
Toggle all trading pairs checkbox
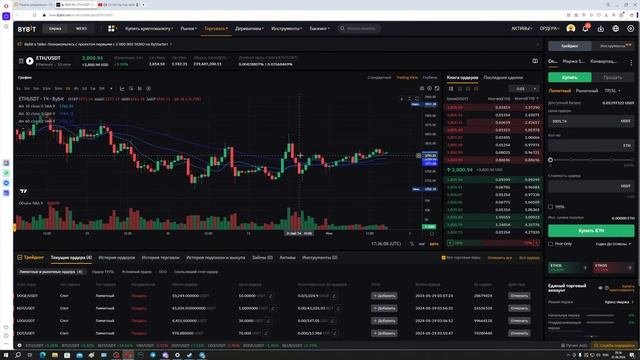pos(443,258)
